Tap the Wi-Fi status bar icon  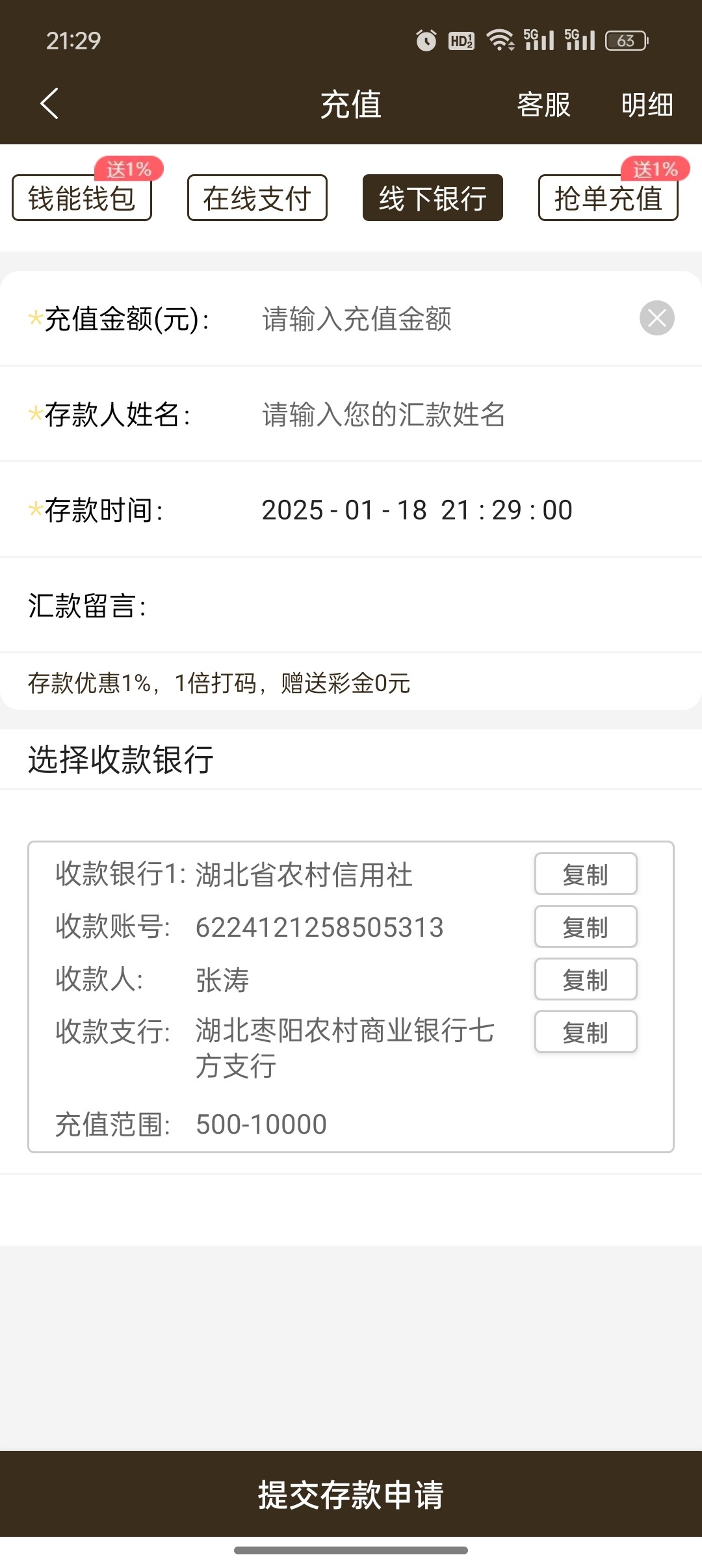[500, 40]
